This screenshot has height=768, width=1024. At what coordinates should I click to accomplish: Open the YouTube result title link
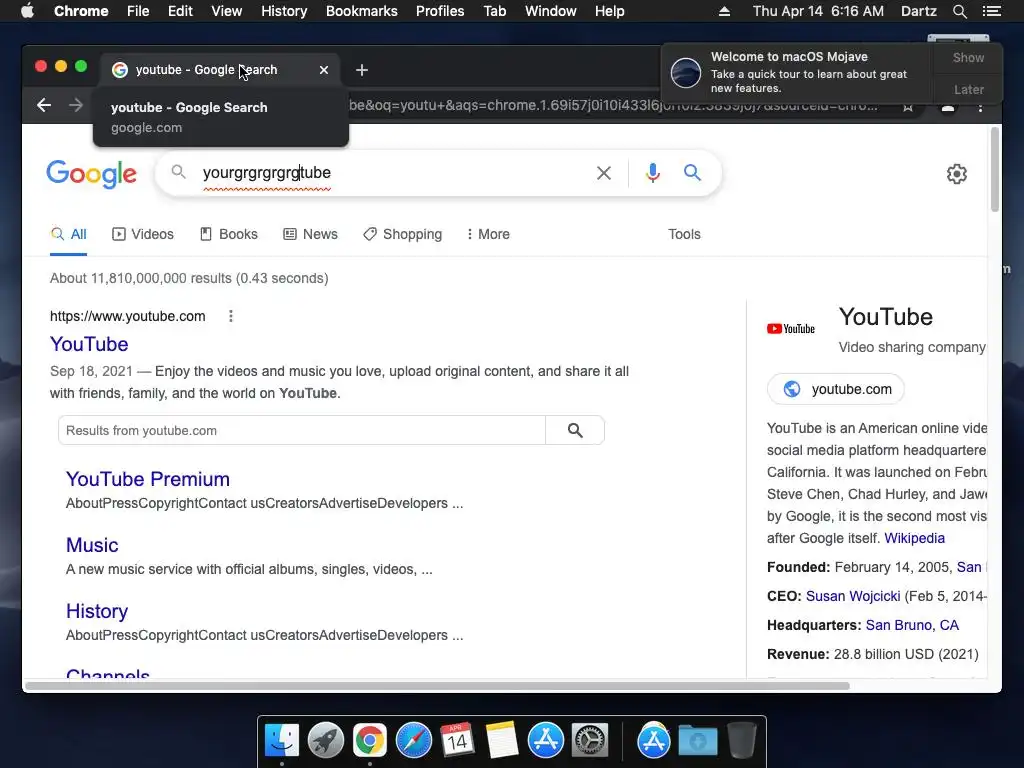[89, 344]
